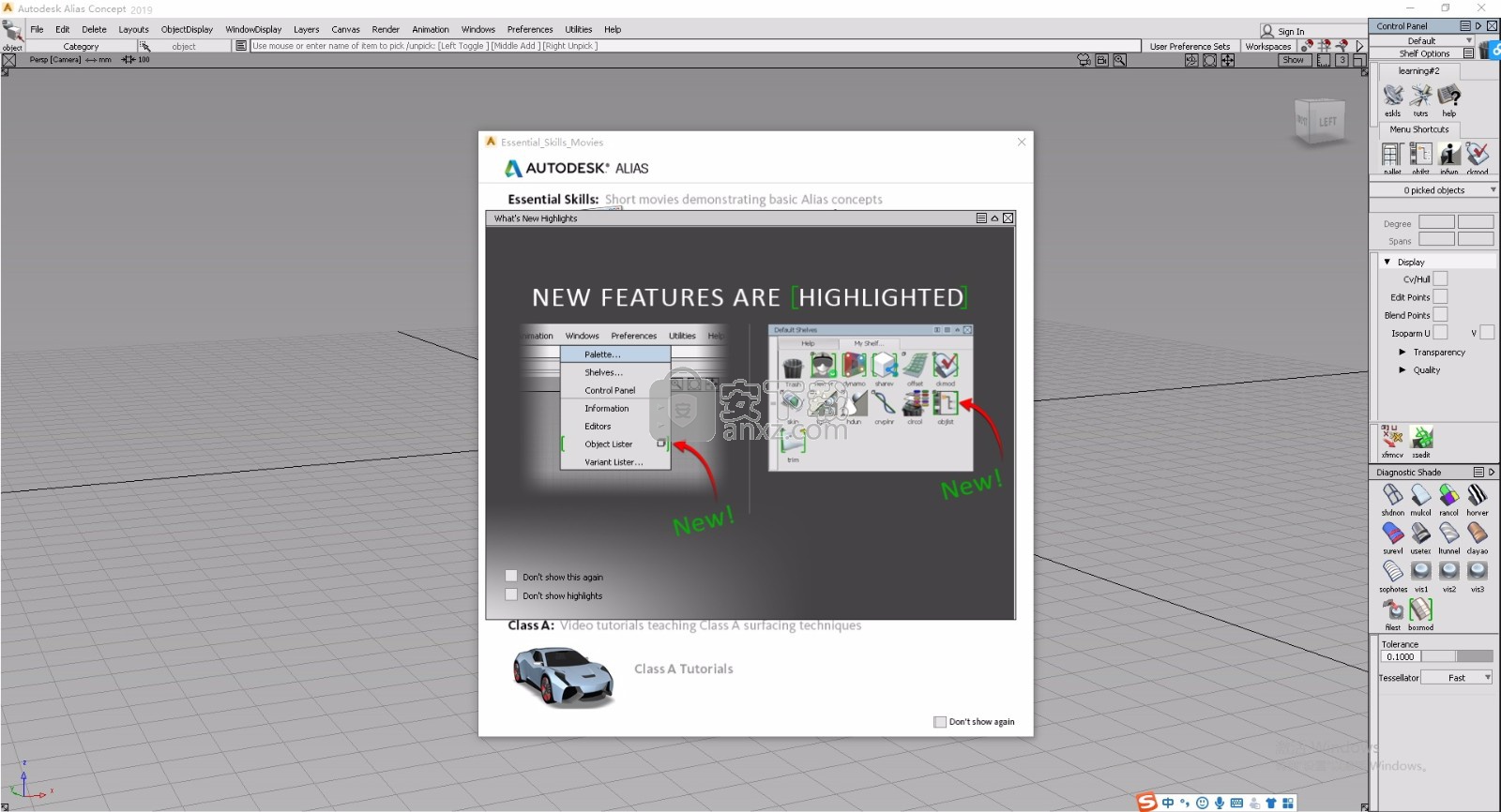Image resolution: width=1501 pixels, height=812 pixels.
Task: Open the tutrs tutorials shelf icon
Action: coord(1421,96)
